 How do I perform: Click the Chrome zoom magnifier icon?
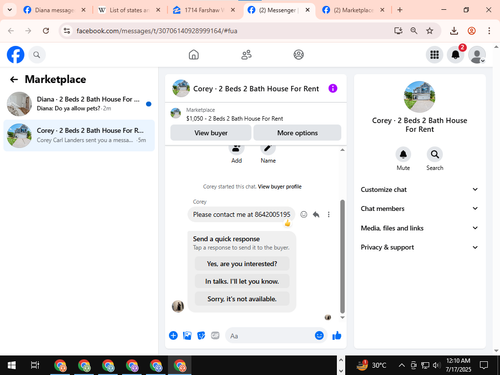[x=414, y=31]
